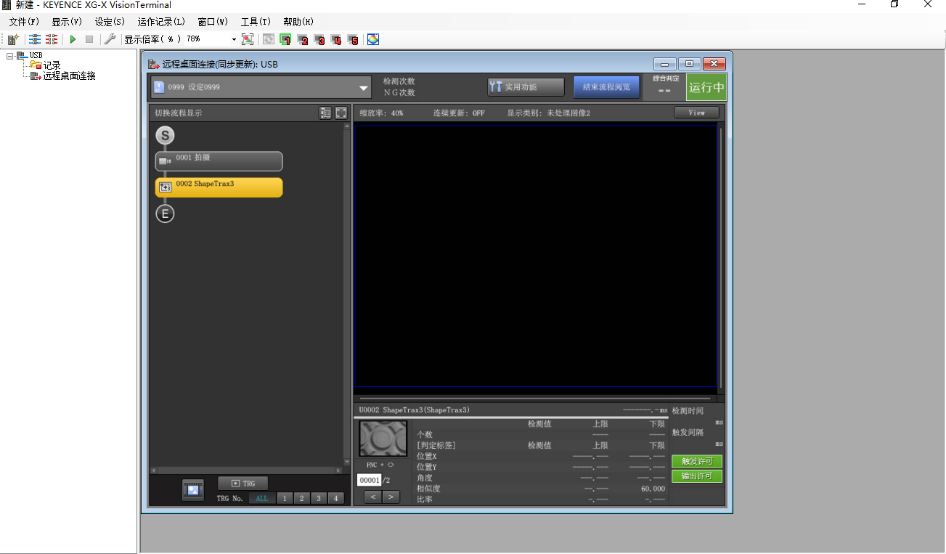Click the 连续更新: OFF label
The height and width of the screenshot is (554, 946).
tap(459, 113)
